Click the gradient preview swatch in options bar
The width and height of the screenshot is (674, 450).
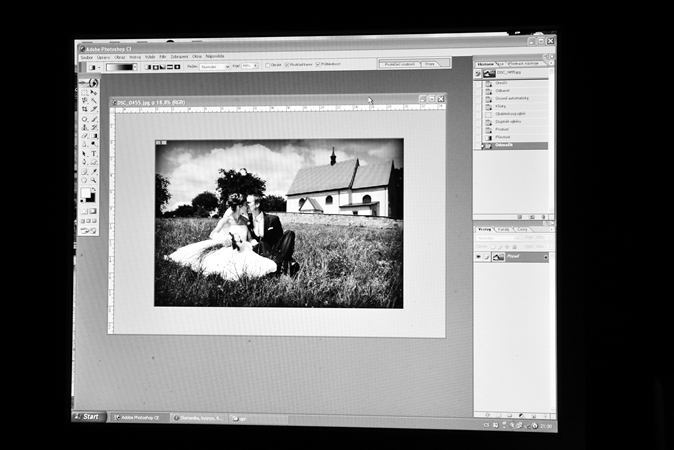pos(119,67)
